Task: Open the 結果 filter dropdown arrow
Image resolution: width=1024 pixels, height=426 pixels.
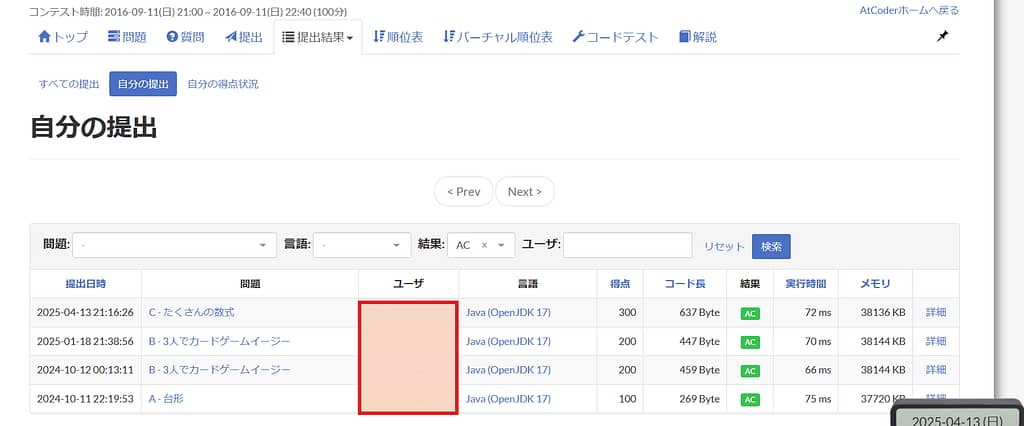Action: click(x=502, y=245)
